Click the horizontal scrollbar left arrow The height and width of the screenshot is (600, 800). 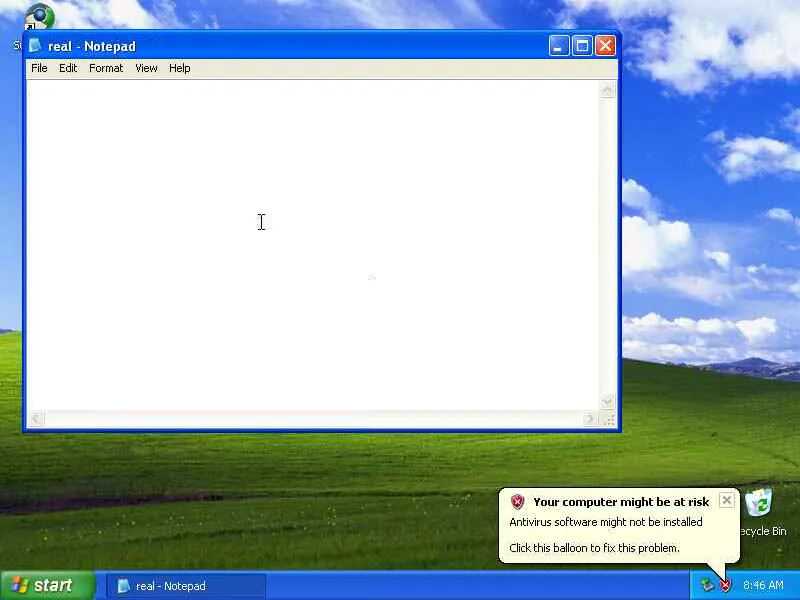pyautogui.click(x=36, y=419)
